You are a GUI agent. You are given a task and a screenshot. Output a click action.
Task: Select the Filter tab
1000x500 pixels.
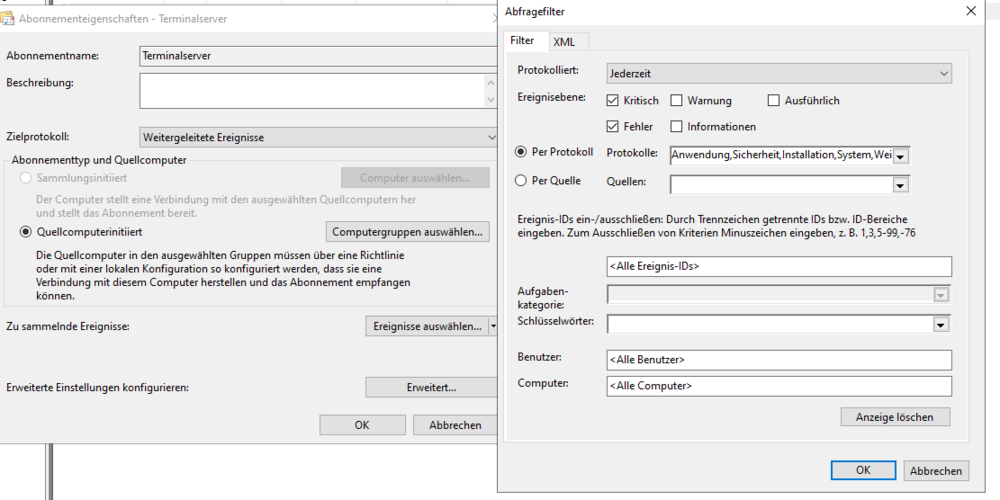point(522,41)
